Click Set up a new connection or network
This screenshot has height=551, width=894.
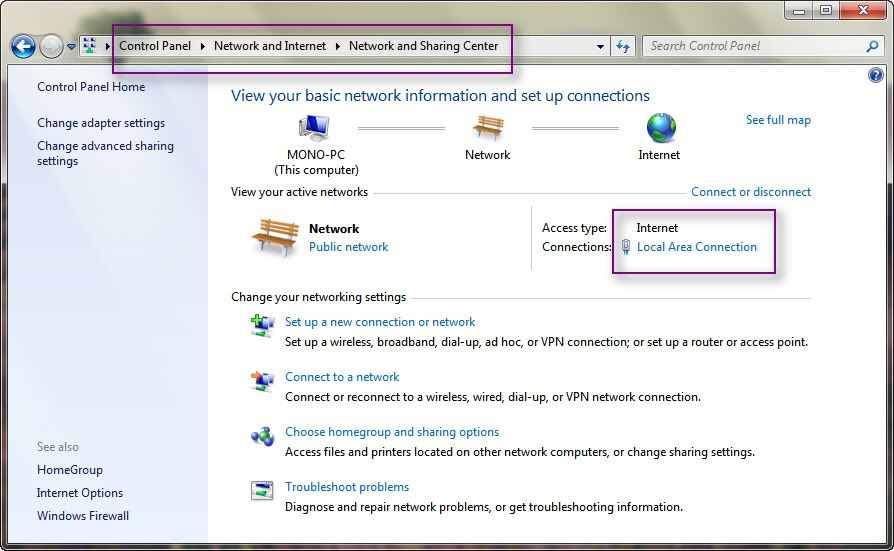(x=380, y=322)
